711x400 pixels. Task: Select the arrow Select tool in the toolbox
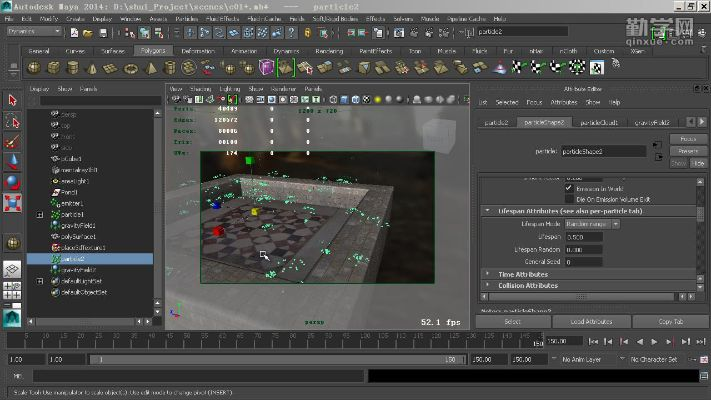pyautogui.click(x=12, y=100)
